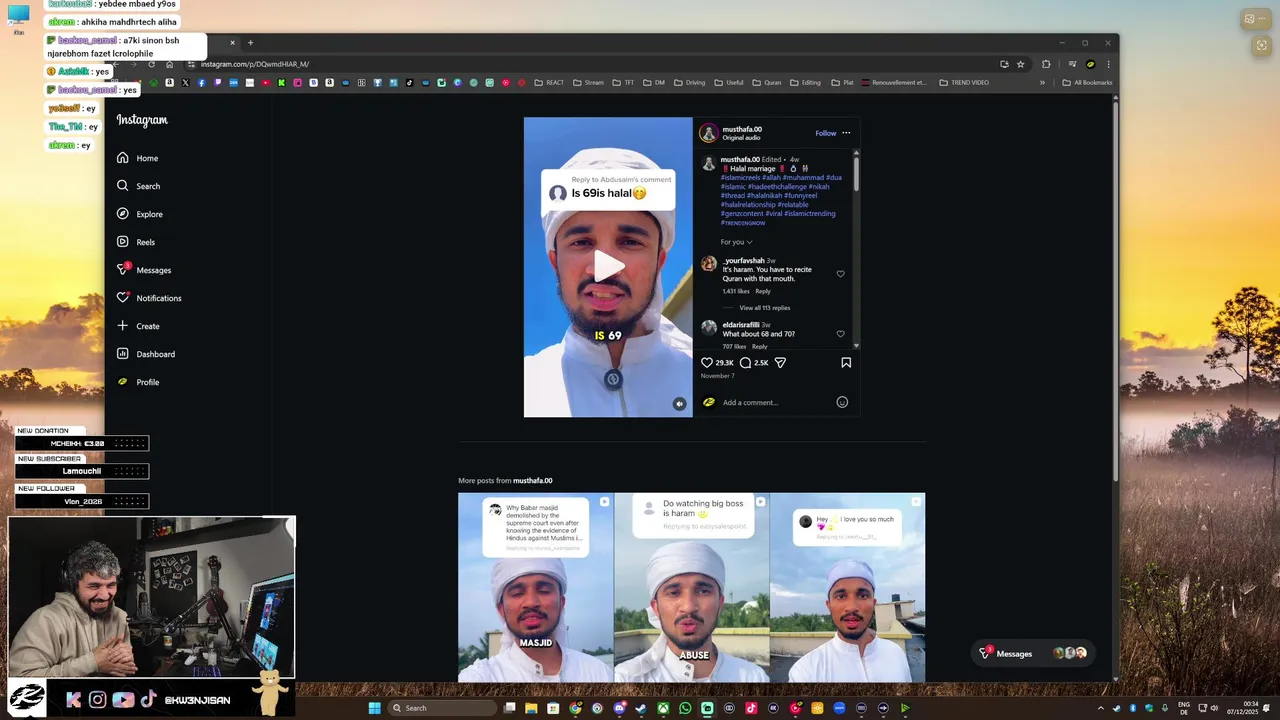
Task: Open floating Messages panel
Action: click(1033, 653)
